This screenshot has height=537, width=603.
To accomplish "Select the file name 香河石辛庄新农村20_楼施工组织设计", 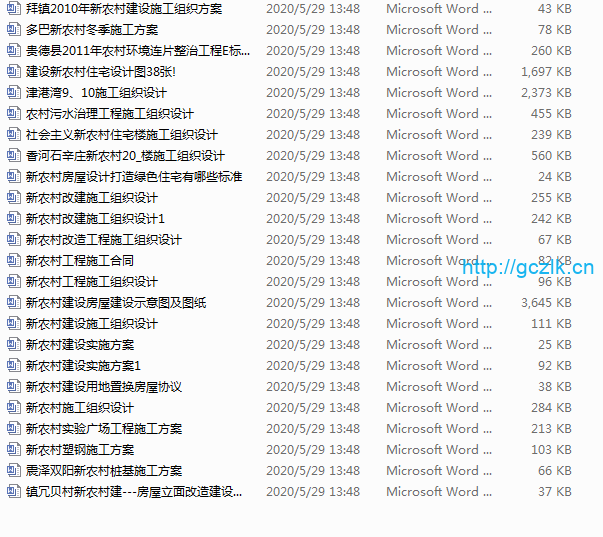I will coord(125,156).
